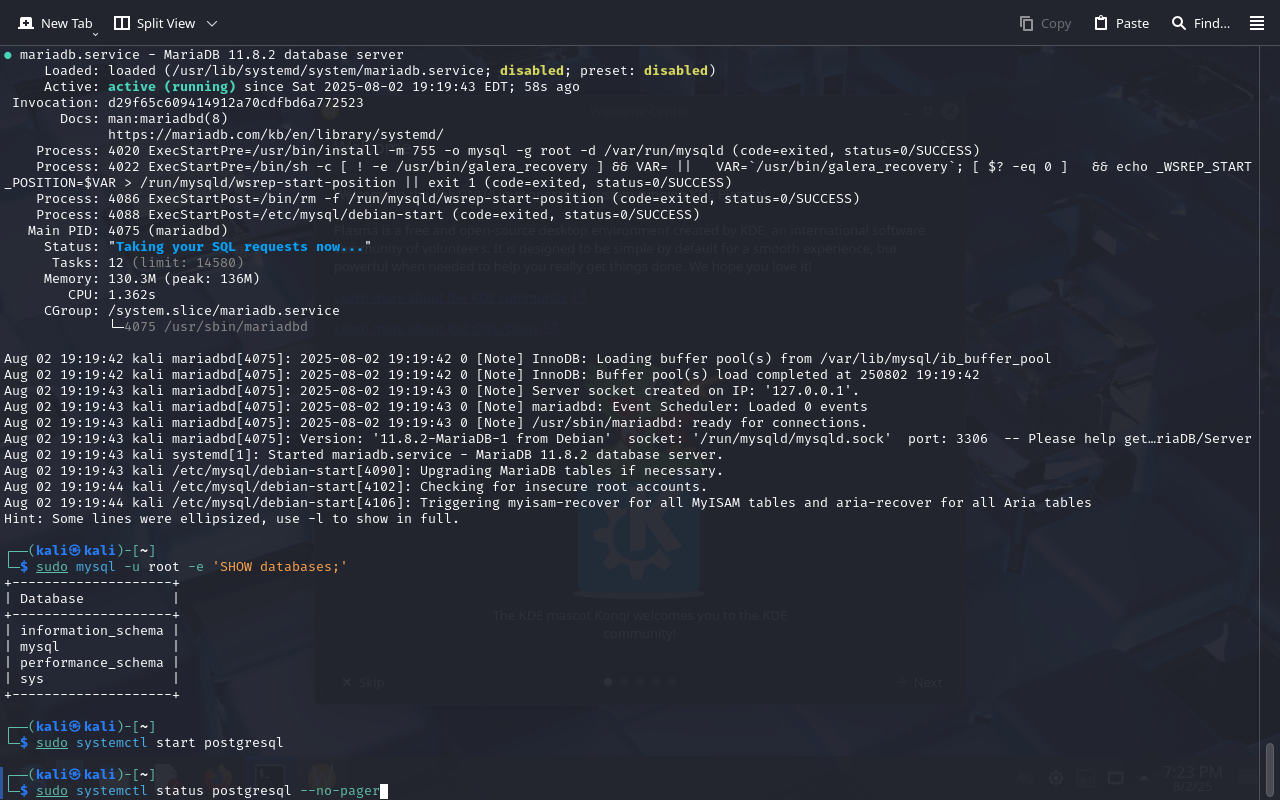Image resolution: width=1280 pixels, height=800 pixels.
Task: Click the 'performance_schema' table row
Action: [x=92, y=662]
